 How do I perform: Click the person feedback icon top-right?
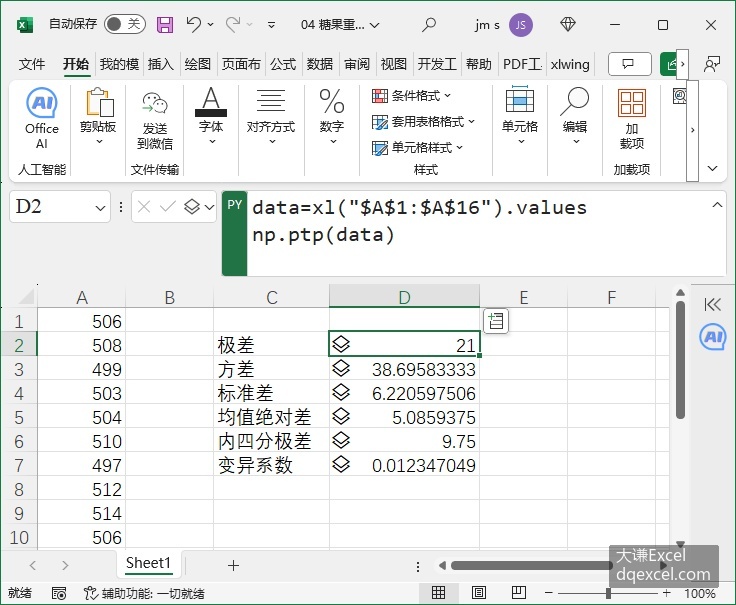712,64
